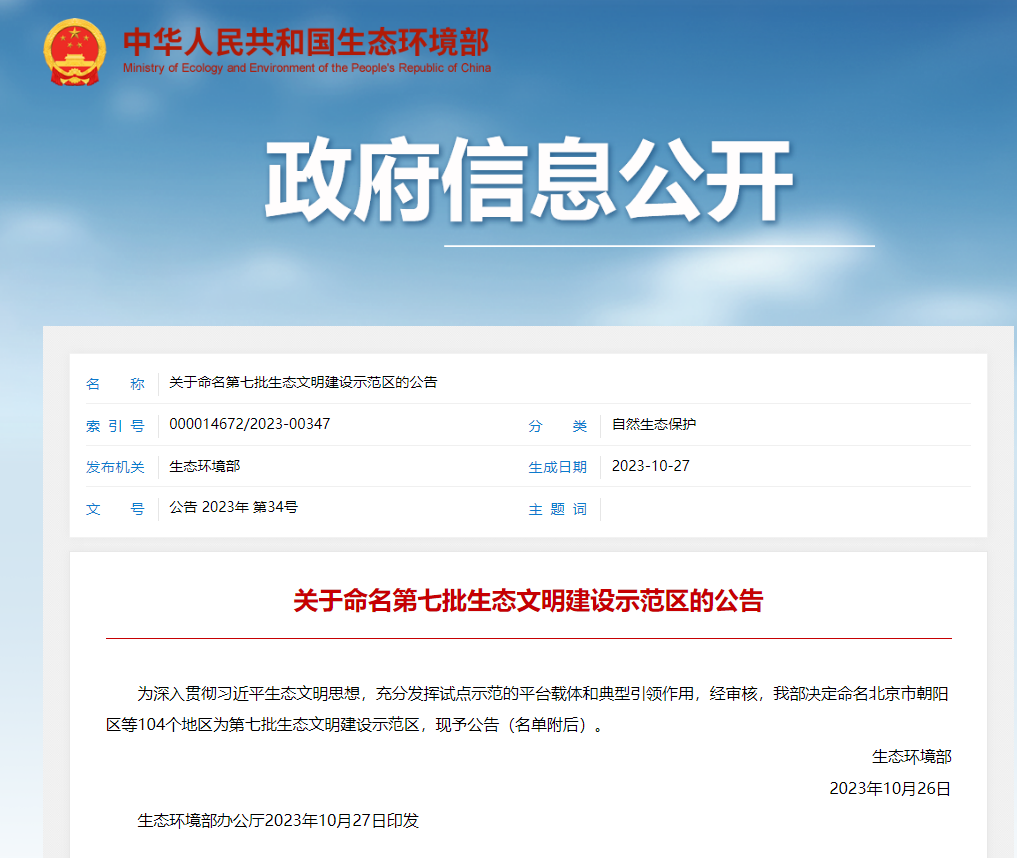Select the date 2023-10-27
This screenshot has width=1017, height=858.
pos(650,465)
